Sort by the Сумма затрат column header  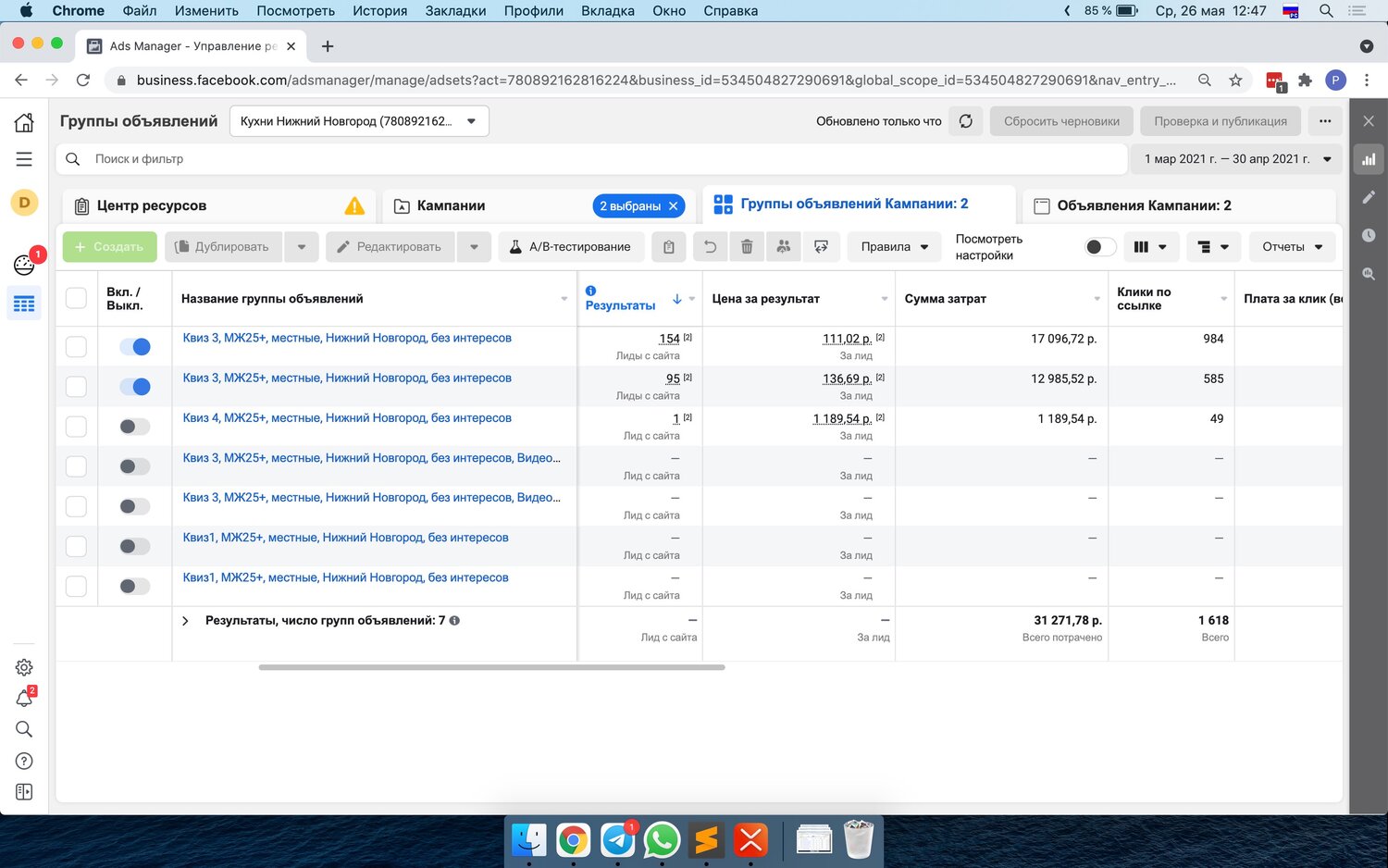(x=945, y=299)
